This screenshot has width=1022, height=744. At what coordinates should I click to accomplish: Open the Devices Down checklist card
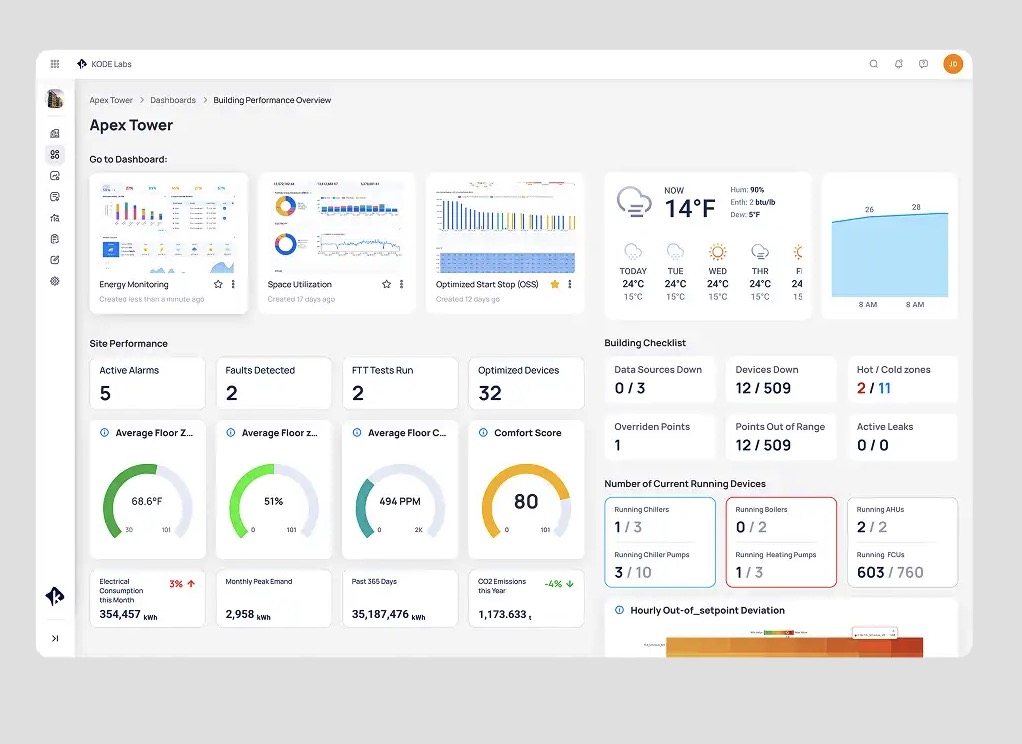point(781,379)
